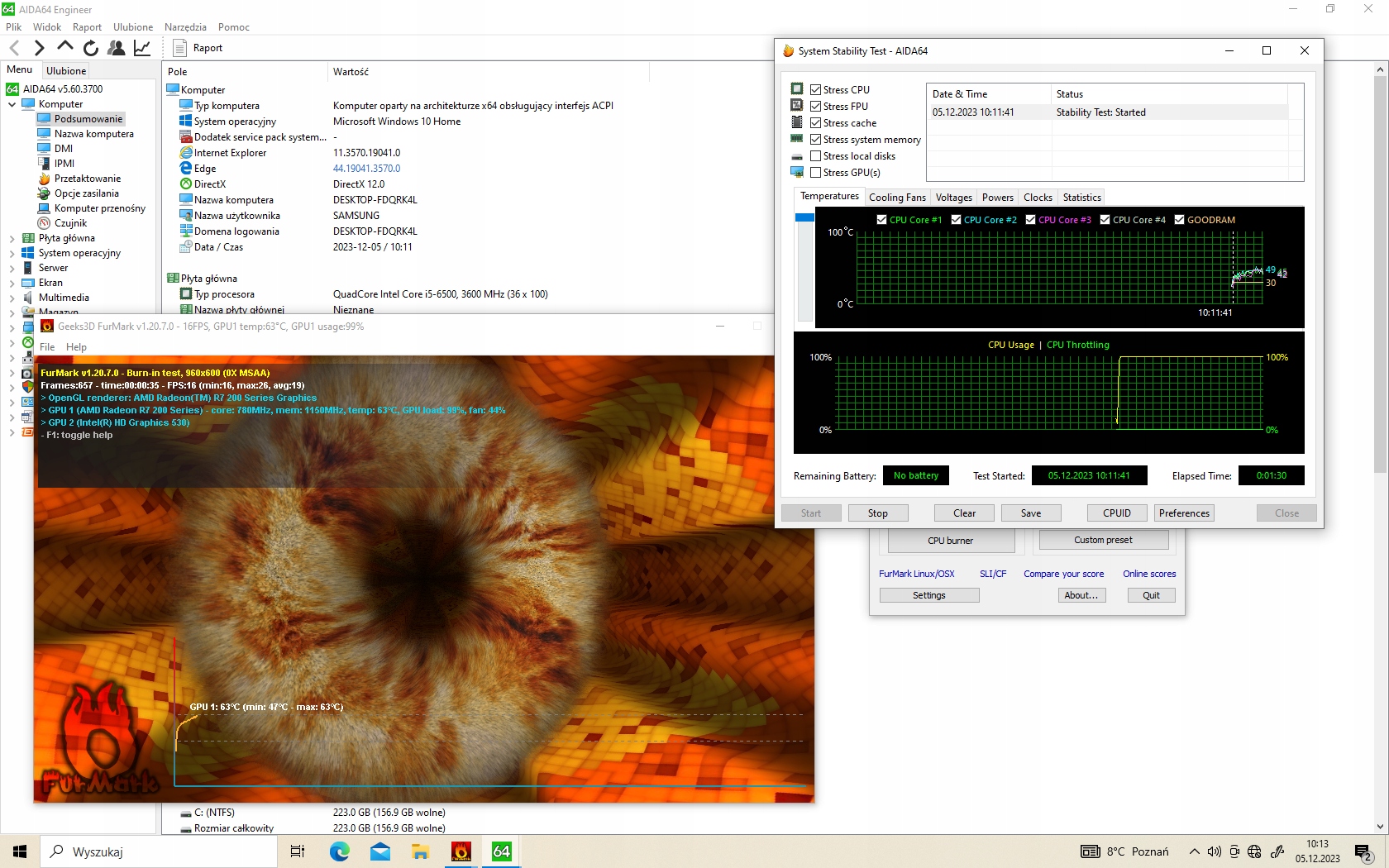Click the Compare your score link
The width and height of the screenshot is (1389, 868).
[x=1063, y=574]
